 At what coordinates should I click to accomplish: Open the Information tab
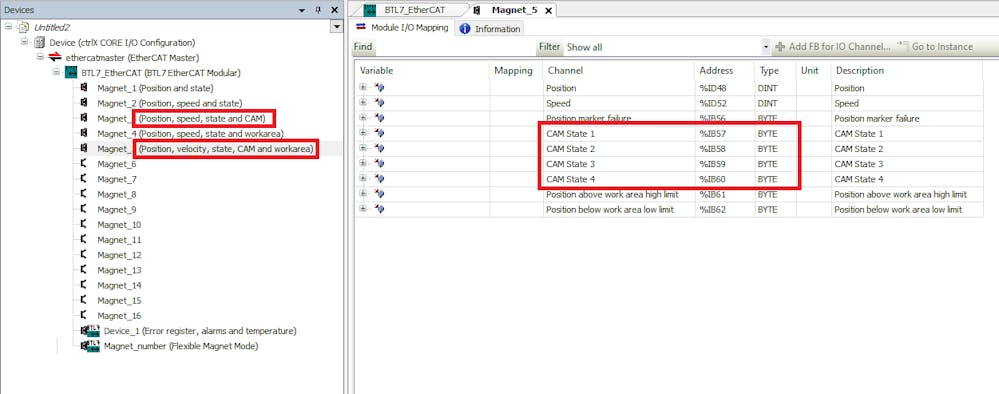[x=490, y=29]
